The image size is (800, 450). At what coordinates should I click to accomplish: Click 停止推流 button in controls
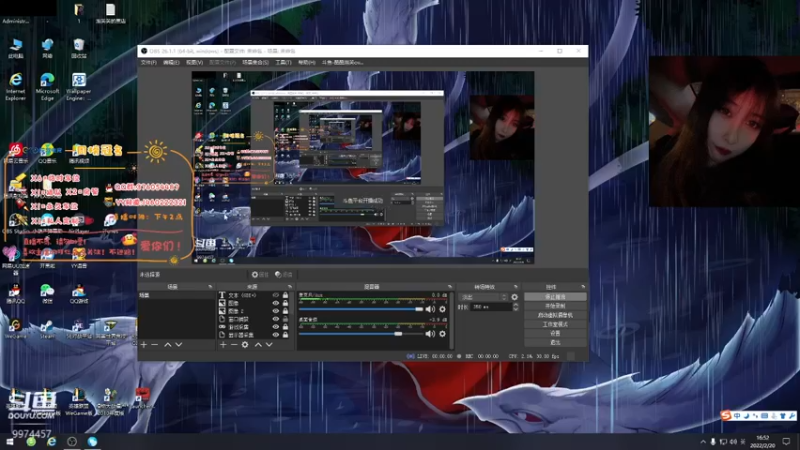coord(555,297)
